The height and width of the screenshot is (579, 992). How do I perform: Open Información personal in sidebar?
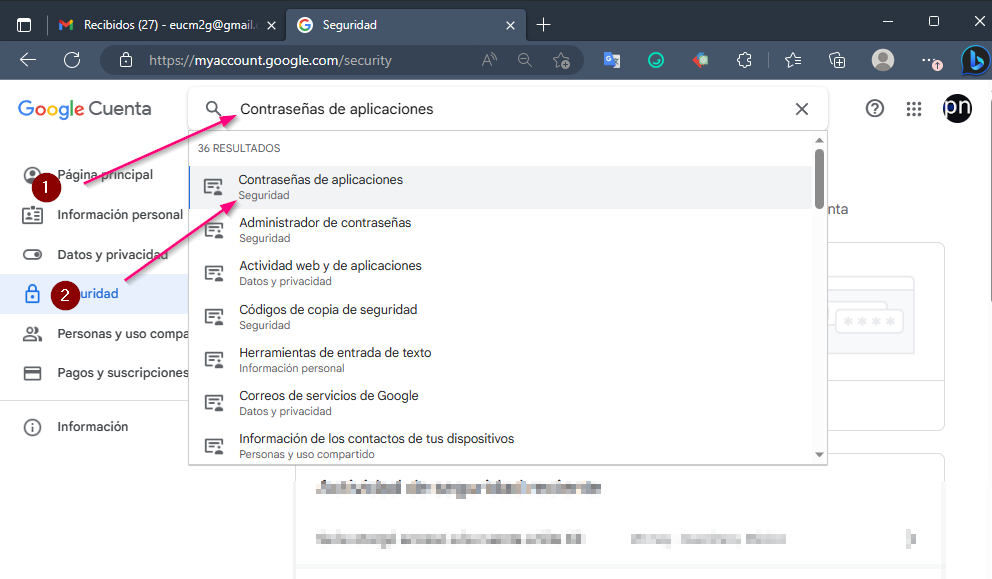[95, 215]
